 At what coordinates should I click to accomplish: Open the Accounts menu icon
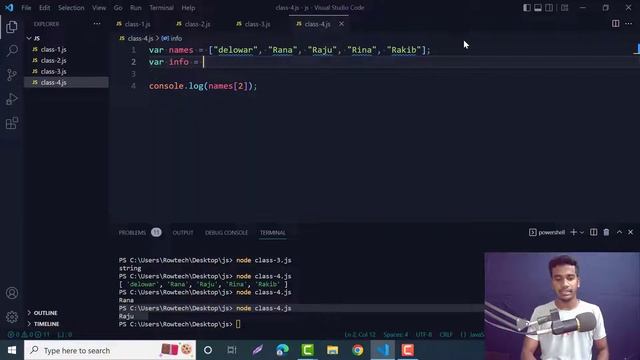tap(12, 293)
